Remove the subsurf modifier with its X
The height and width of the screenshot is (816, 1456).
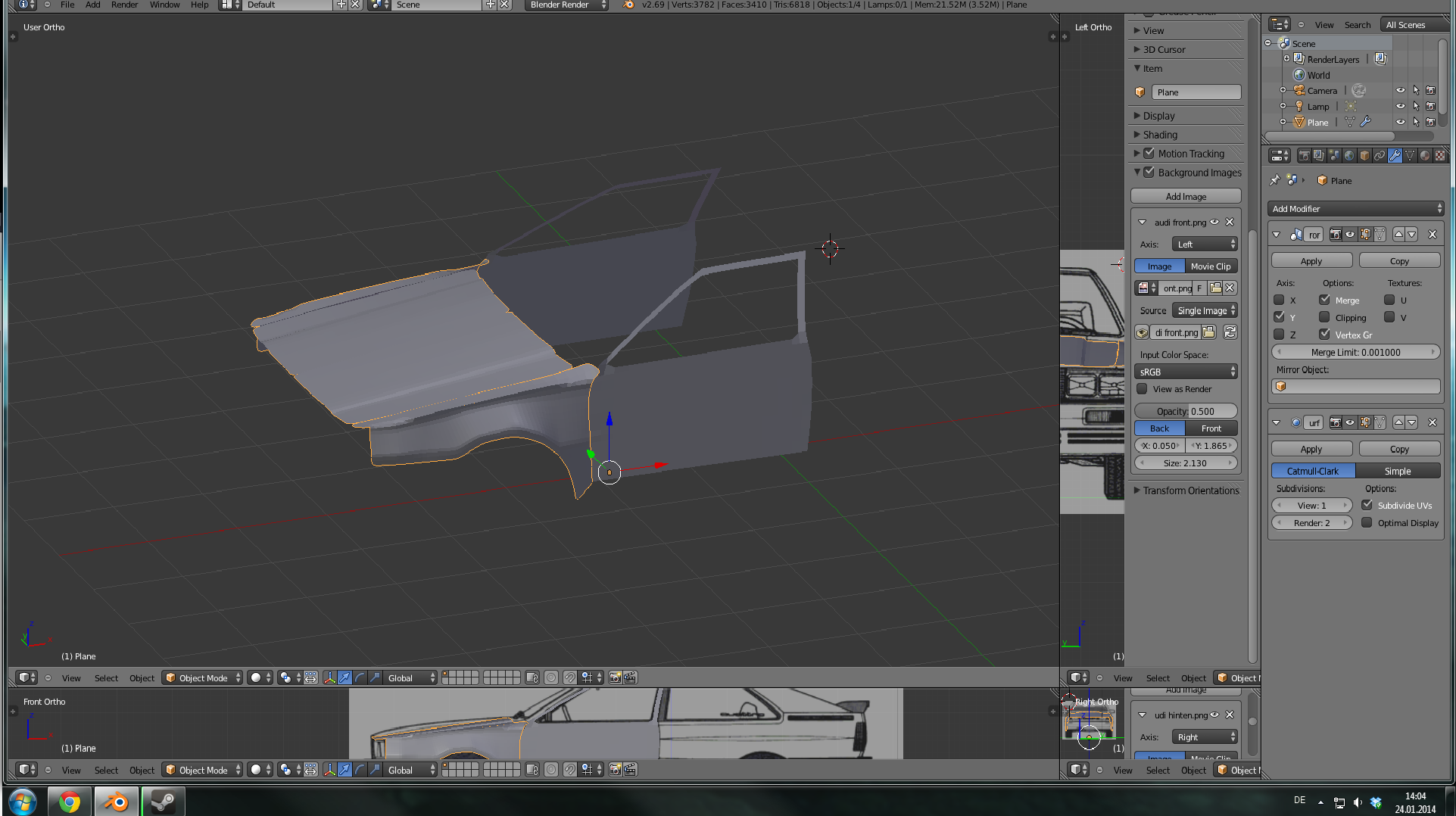[x=1433, y=422]
